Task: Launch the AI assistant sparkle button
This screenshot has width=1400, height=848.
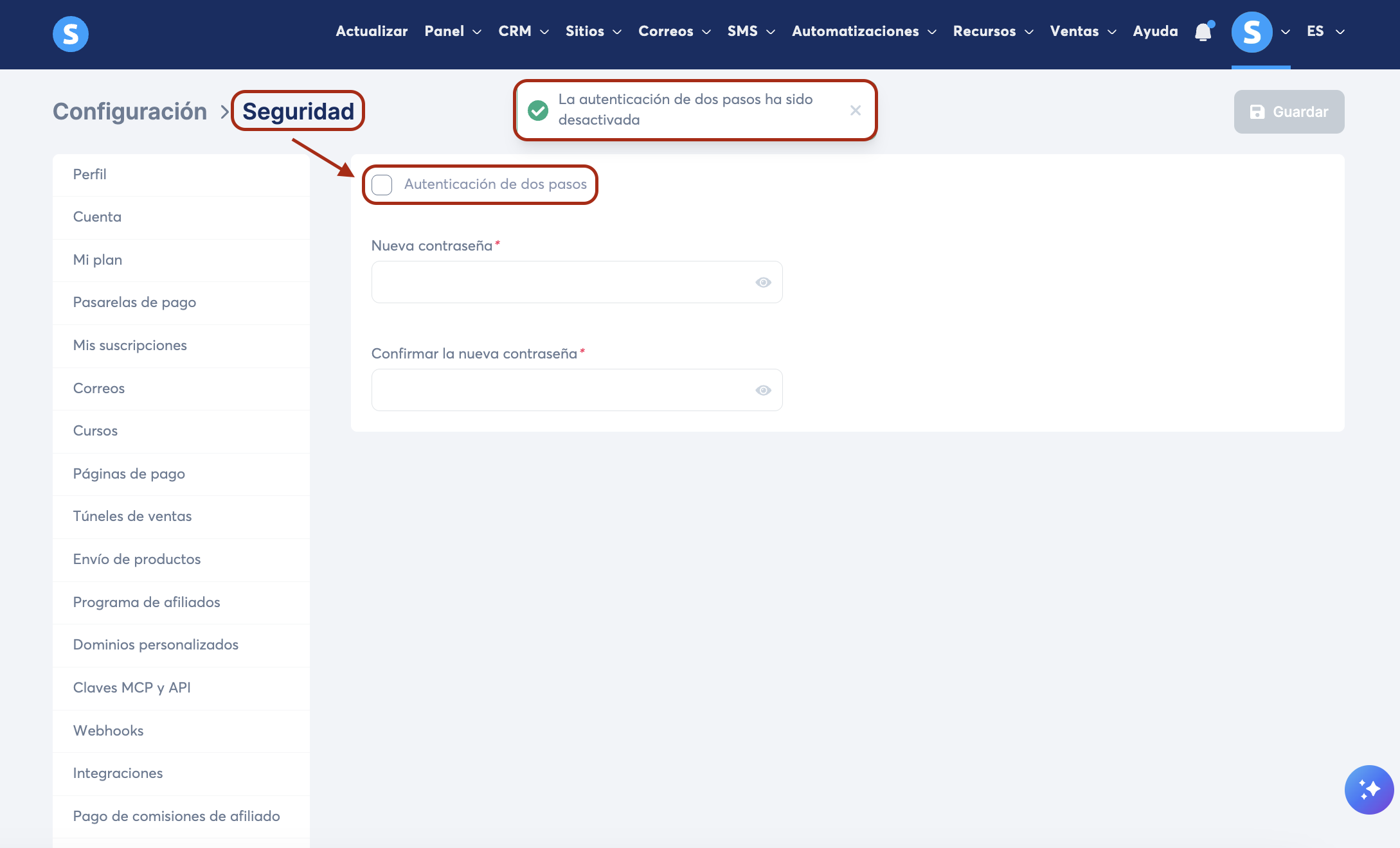Action: pos(1369,790)
